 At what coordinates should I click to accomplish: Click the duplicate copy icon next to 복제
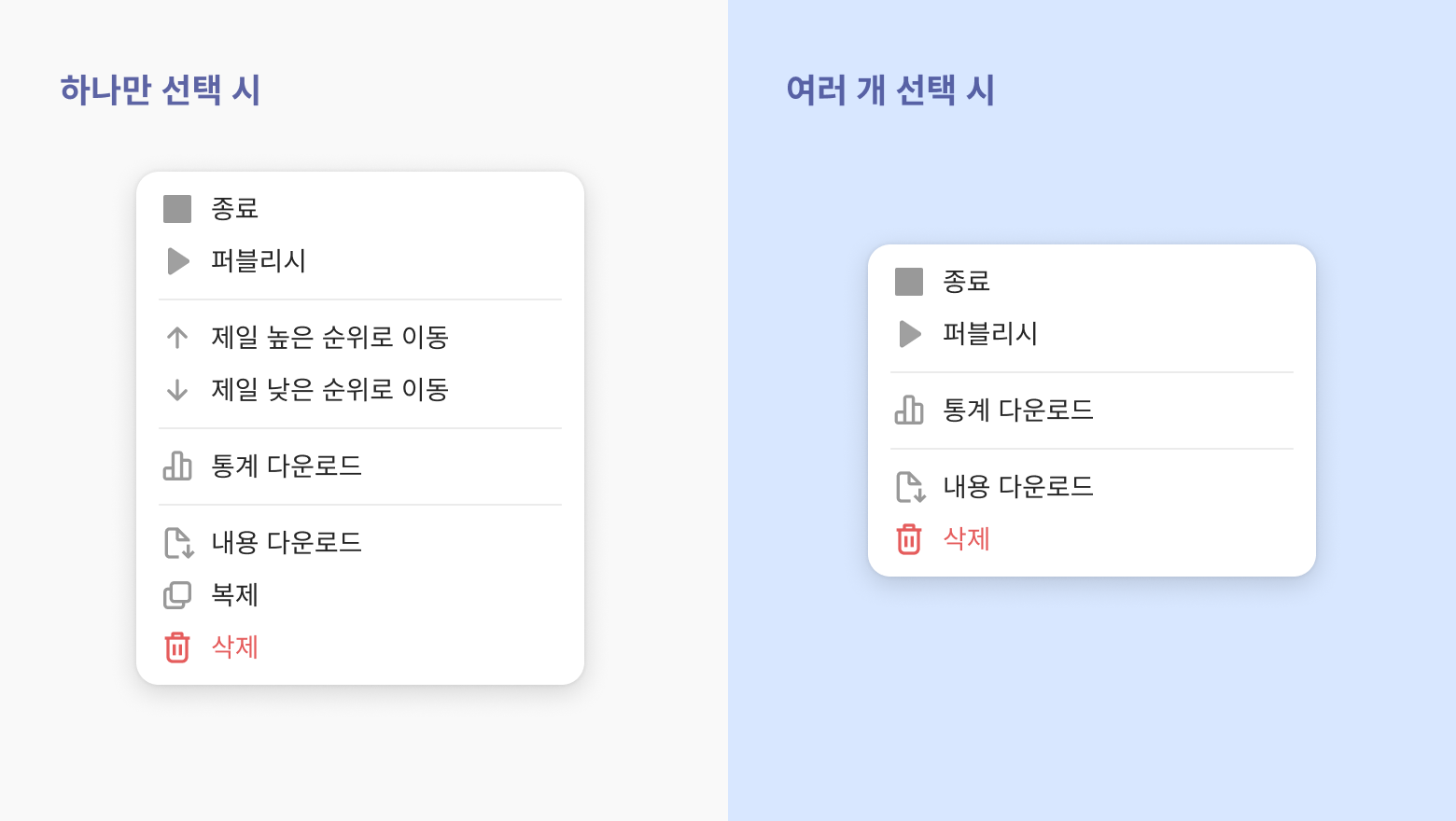pos(177,595)
